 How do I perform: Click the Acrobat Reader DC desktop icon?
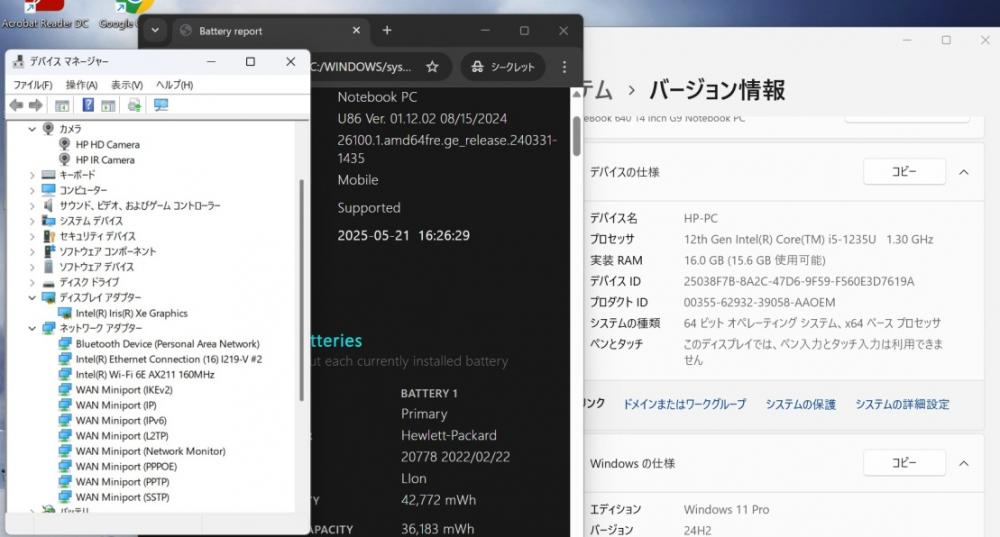click(x=45, y=15)
